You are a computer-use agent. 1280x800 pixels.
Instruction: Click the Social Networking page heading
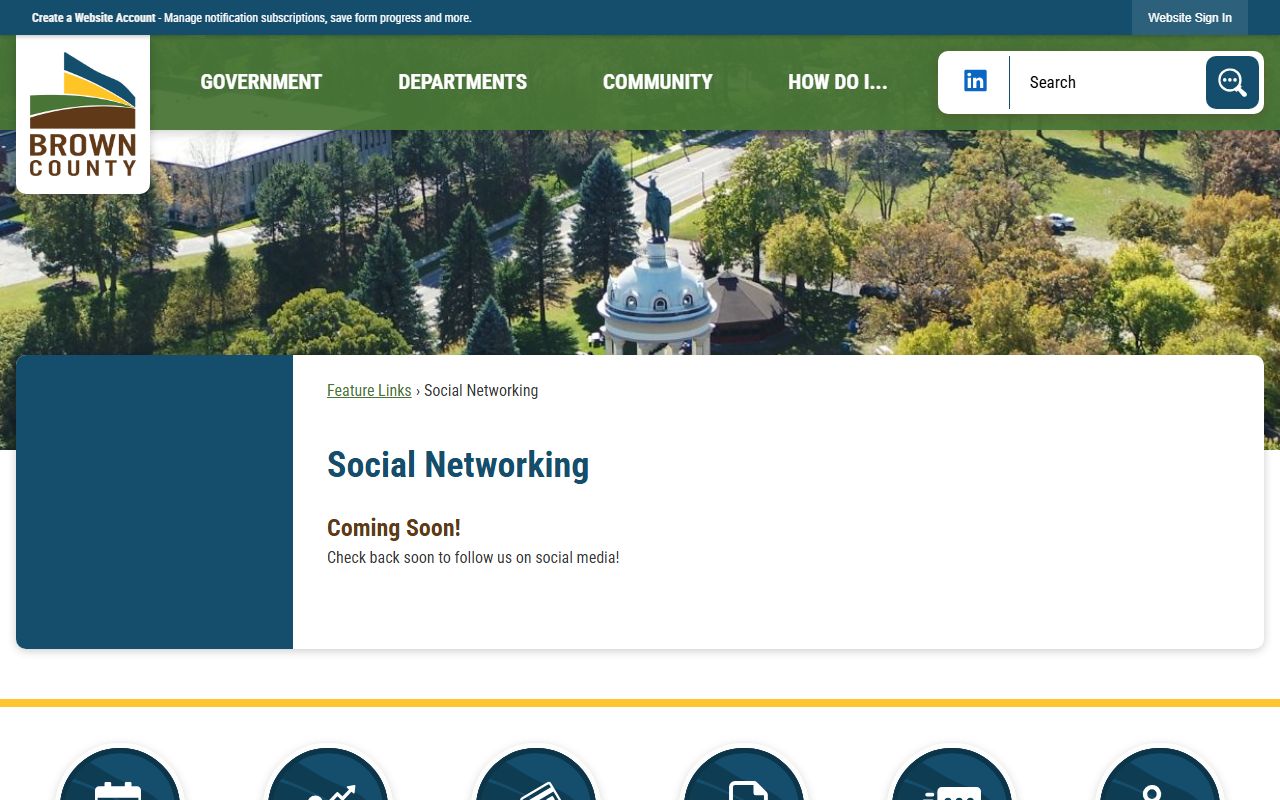pyautogui.click(x=458, y=465)
